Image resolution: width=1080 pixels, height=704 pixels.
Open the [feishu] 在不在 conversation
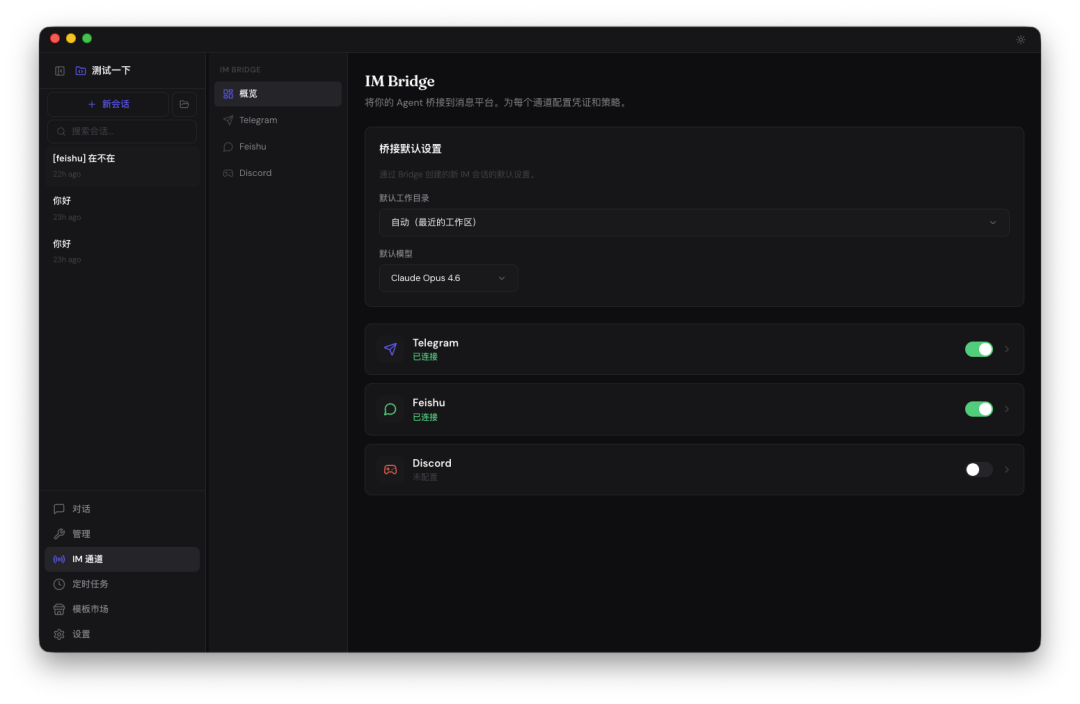tap(122, 165)
